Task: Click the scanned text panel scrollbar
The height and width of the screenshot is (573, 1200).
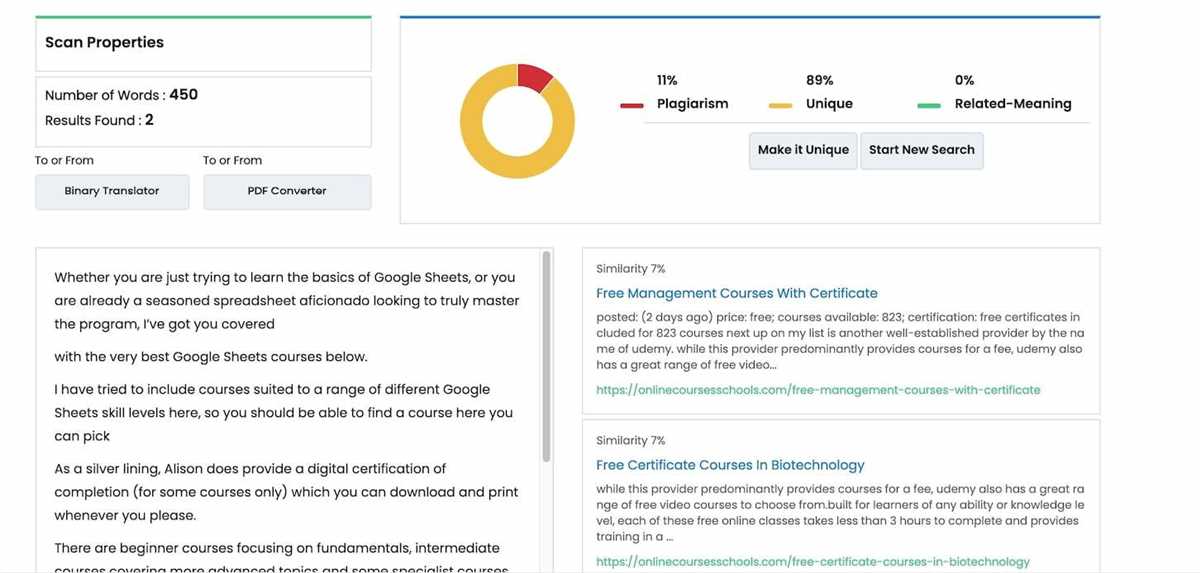Action: [546, 355]
